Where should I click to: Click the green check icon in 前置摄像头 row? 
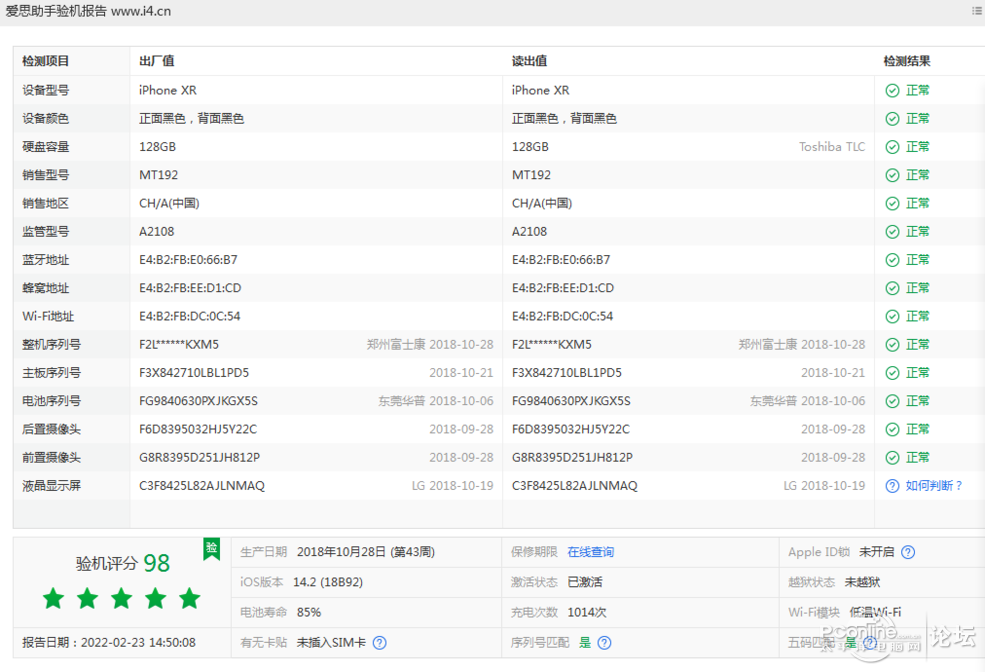892,458
